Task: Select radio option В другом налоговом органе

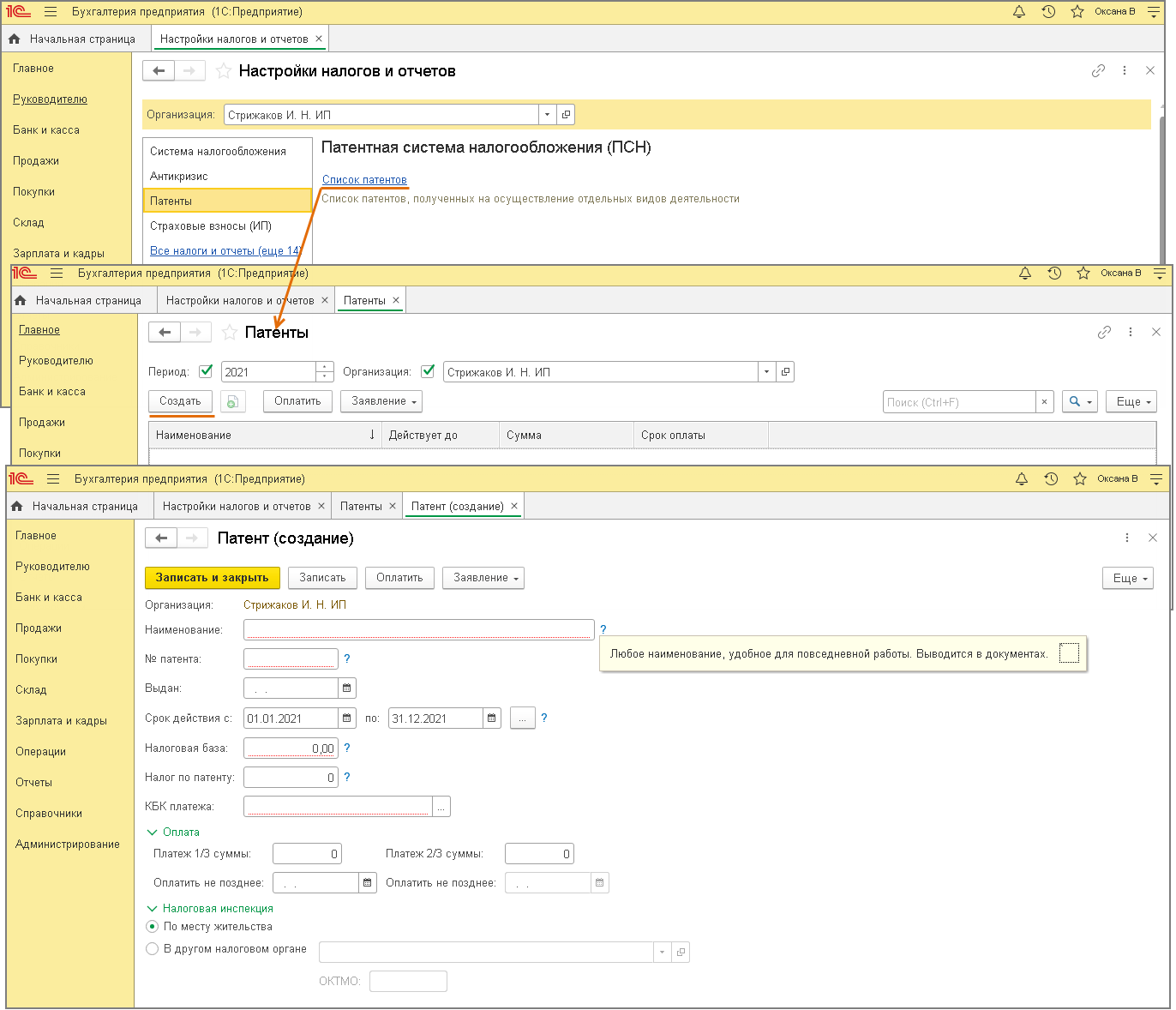Action: [x=153, y=949]
